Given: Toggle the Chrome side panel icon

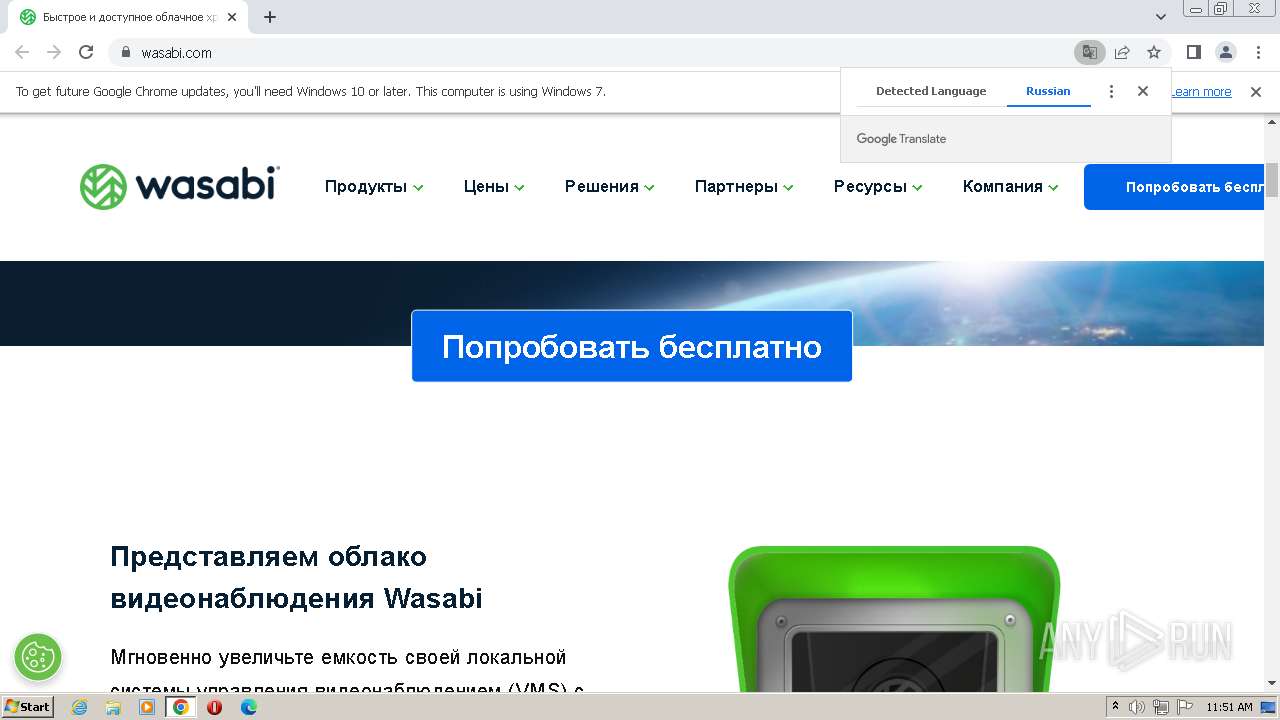Looking at the screenshot, I should tap(1194, 52).
